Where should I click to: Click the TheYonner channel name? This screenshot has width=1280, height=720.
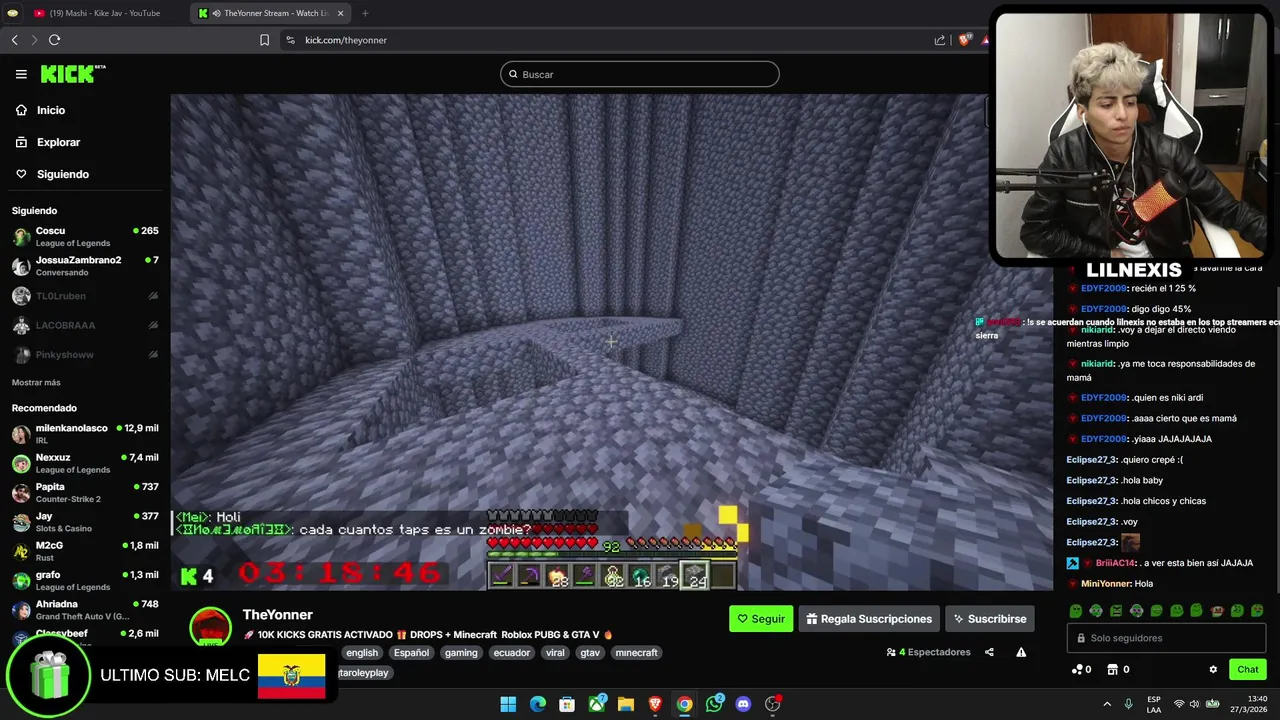coord(278,615)
